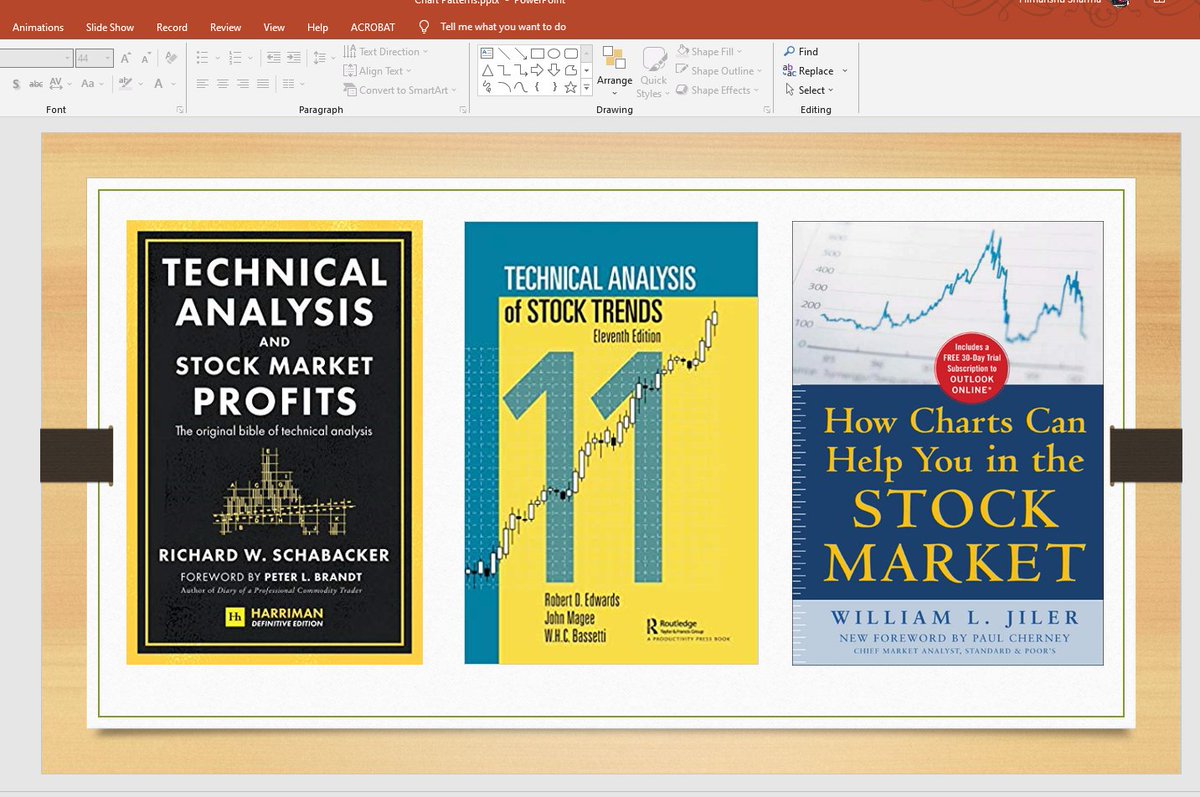Open the Animations ribbon tab
The width and height of the screenshot is (1200, 797).
click(x=38, y=27)
